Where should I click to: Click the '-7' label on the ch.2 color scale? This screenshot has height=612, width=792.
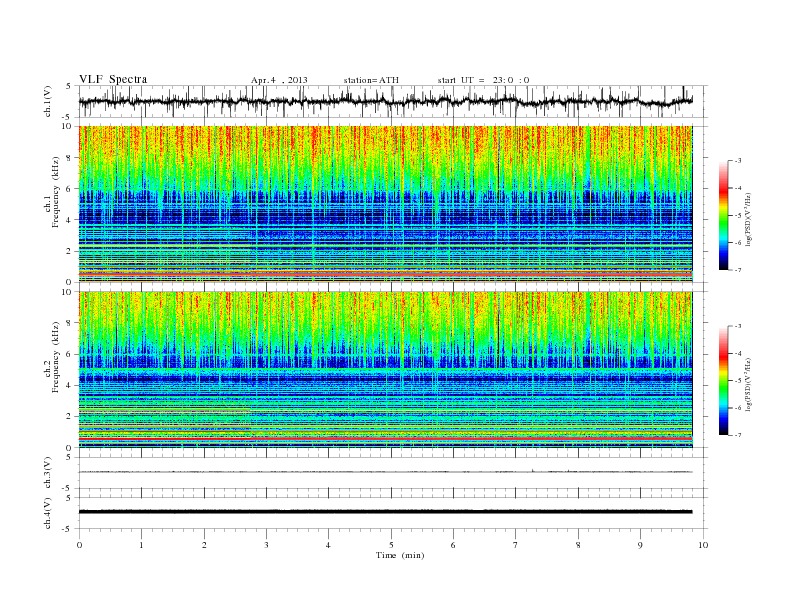737,435
